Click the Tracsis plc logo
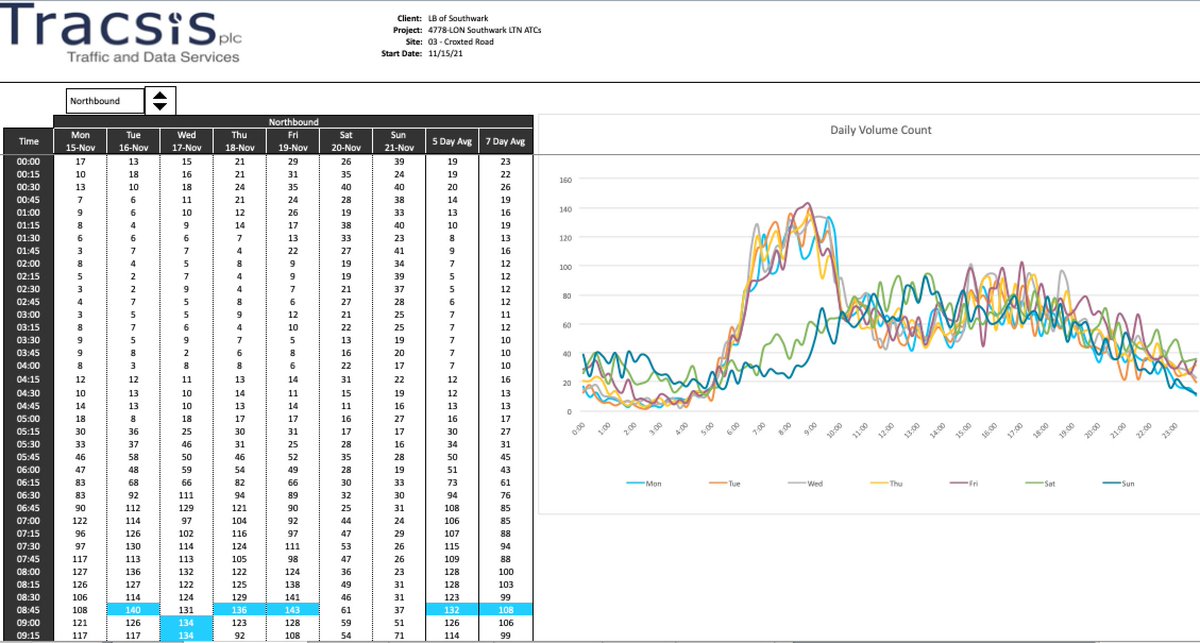Image resolution: width=1200 pixels, height=643 pixels. click(123, 26)
